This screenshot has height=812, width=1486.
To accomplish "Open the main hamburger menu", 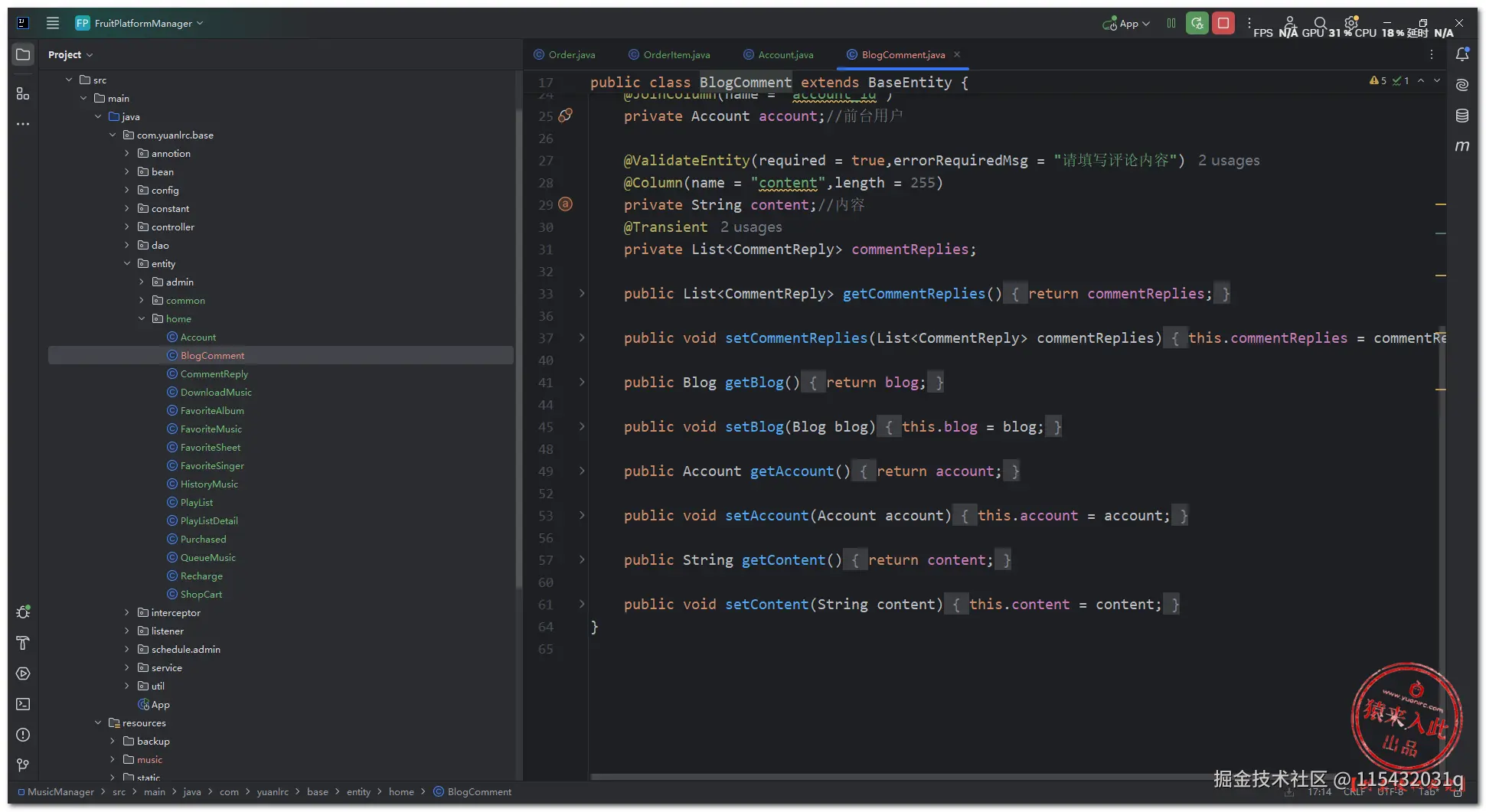I will point(53,23).
